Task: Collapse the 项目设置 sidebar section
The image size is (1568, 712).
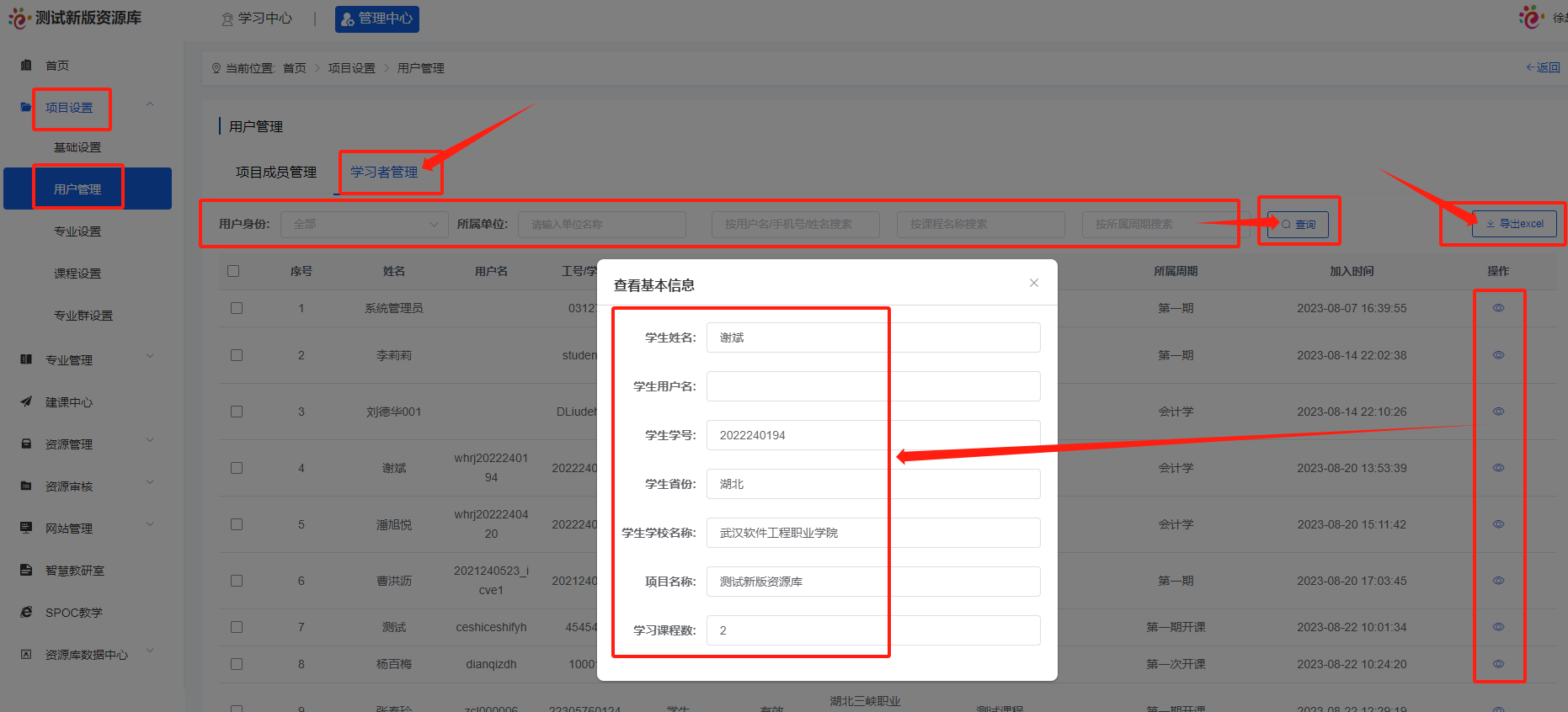Action: coord(150,104)
